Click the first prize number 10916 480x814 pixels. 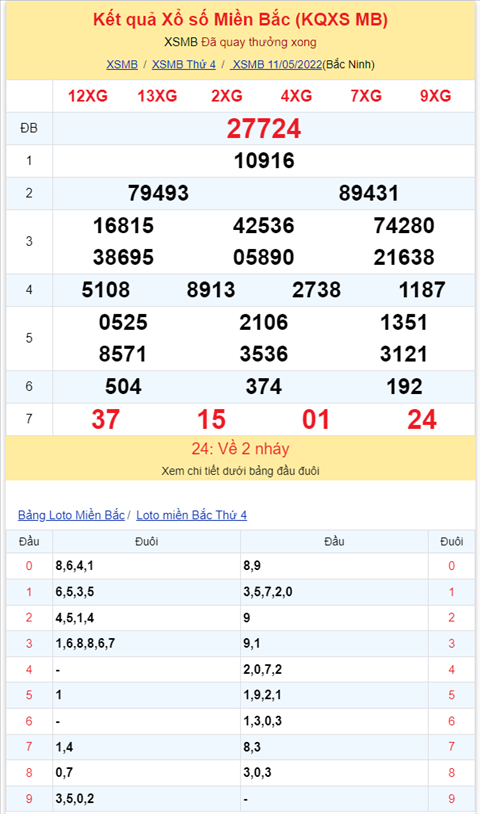(x=264, y=161)
